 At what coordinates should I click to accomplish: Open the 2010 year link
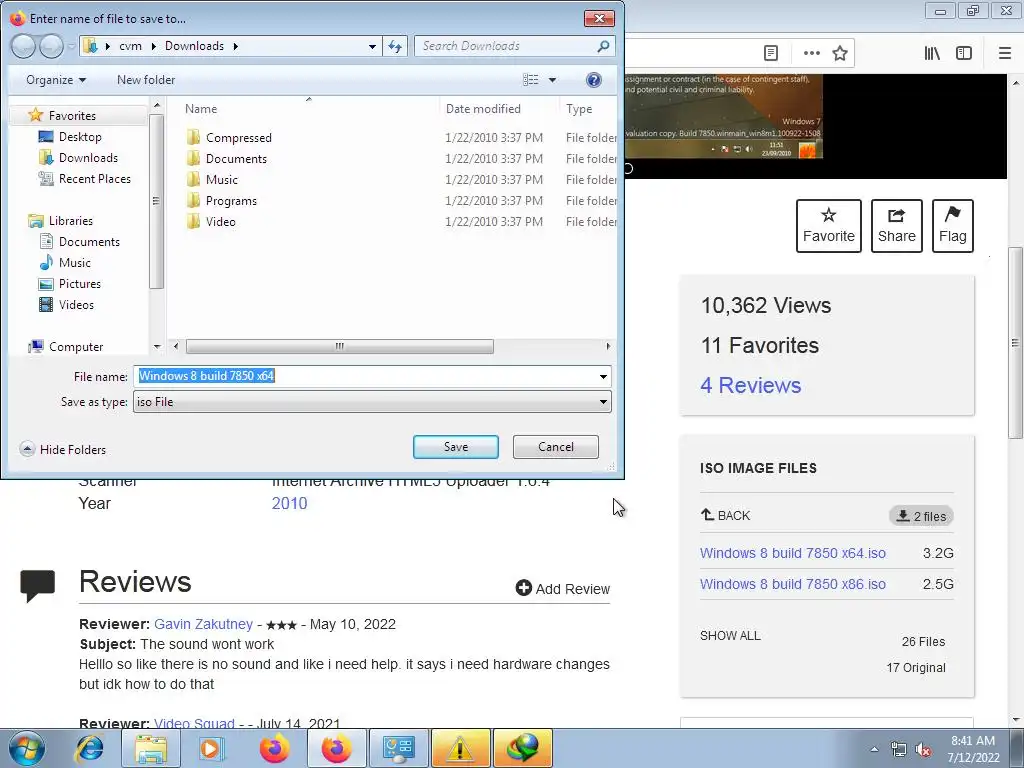289,504
